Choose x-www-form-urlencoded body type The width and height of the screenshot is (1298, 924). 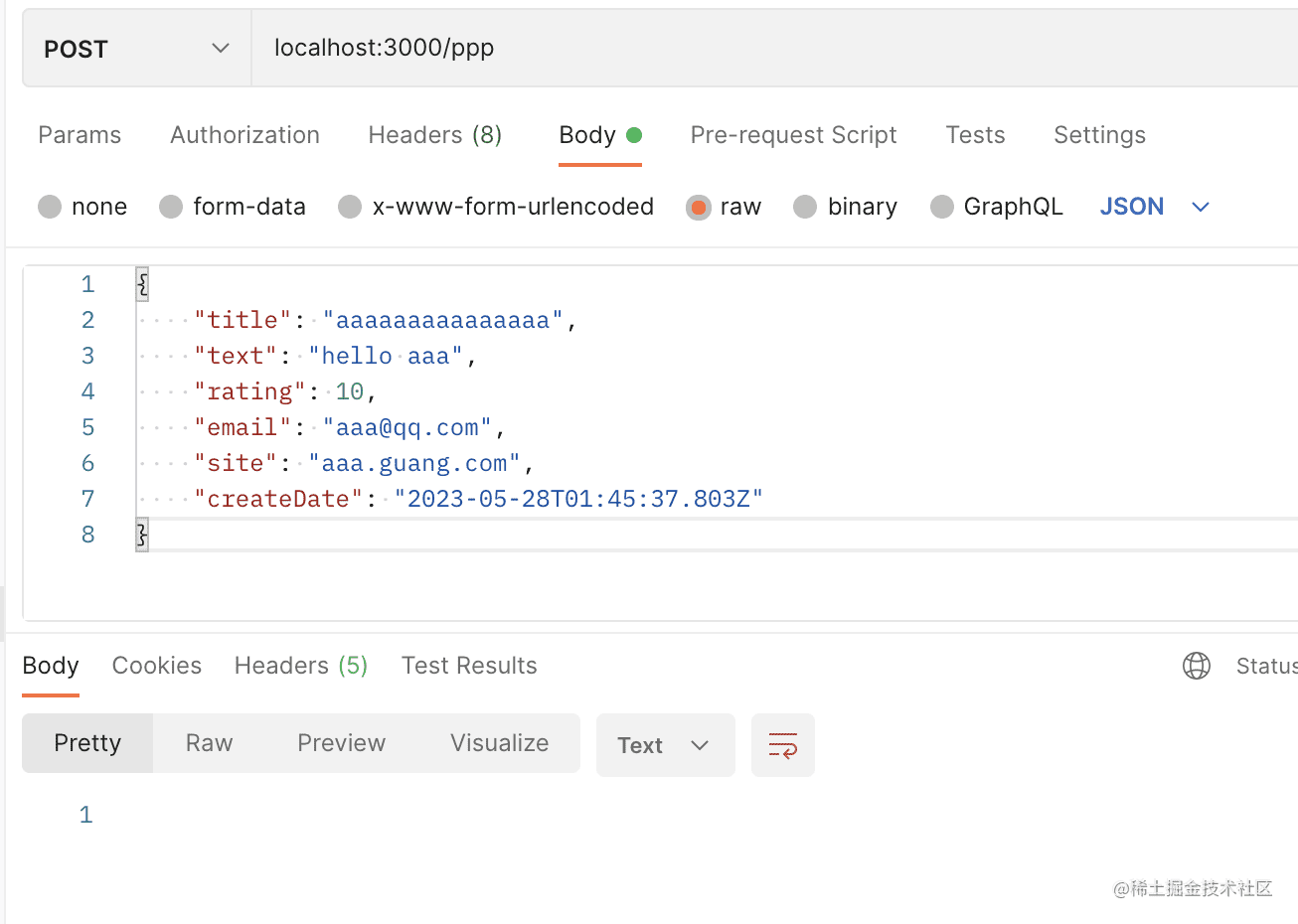click(350, 207)
